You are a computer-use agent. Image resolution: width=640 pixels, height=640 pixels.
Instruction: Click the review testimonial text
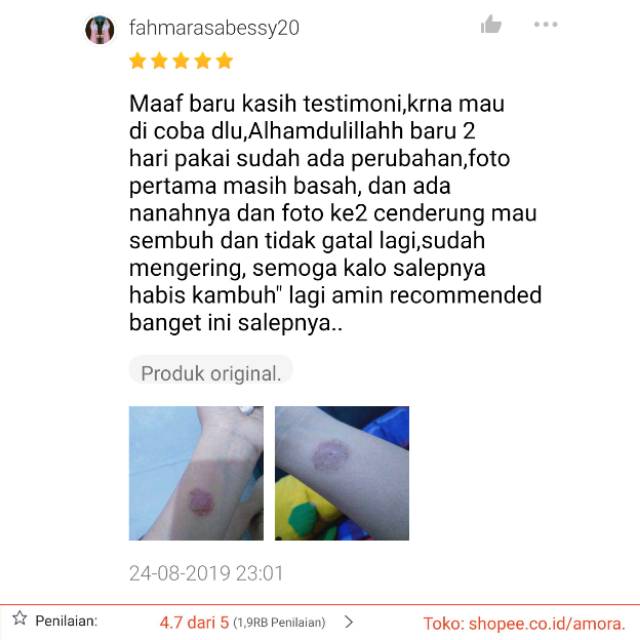[x=336, y=213]
